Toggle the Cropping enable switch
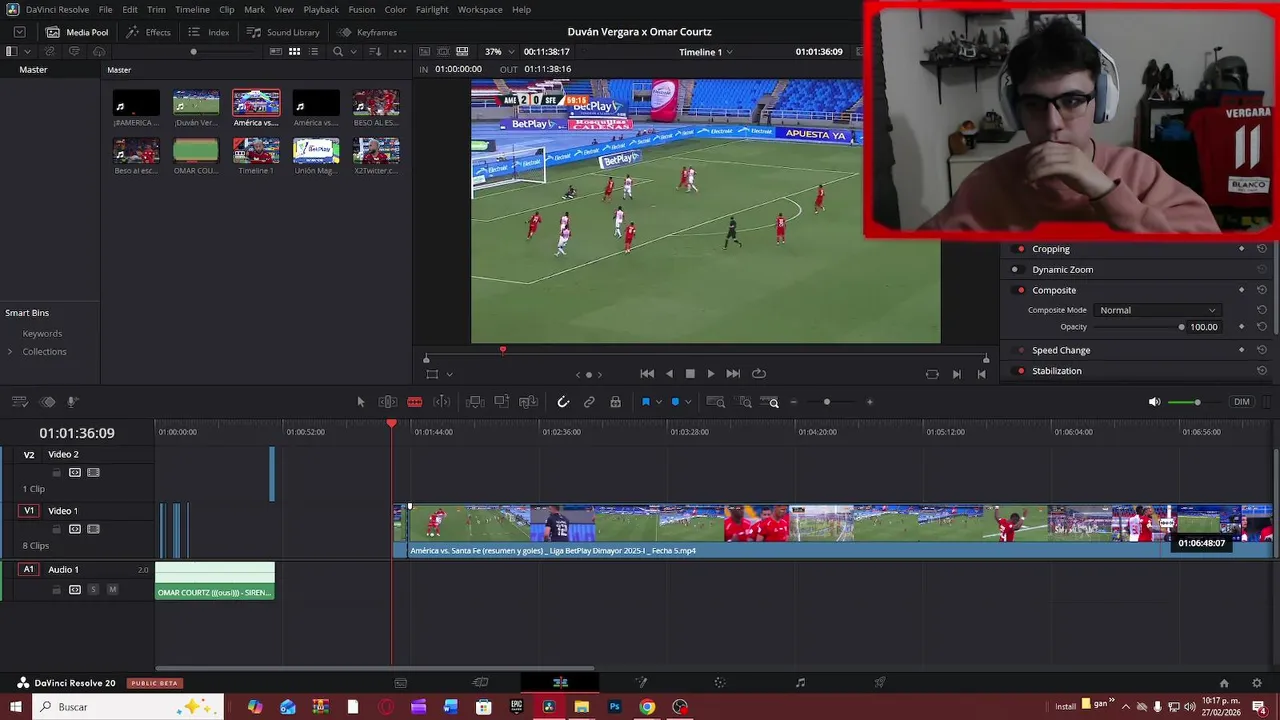Image resolution: width=1280 pixels, height=720 pixels. pos(1020,249)
